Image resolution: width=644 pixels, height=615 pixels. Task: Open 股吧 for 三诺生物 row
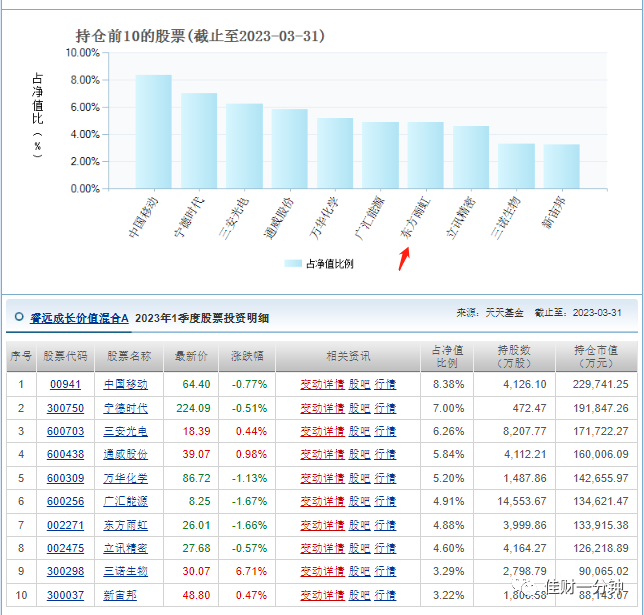coord(359,571)
